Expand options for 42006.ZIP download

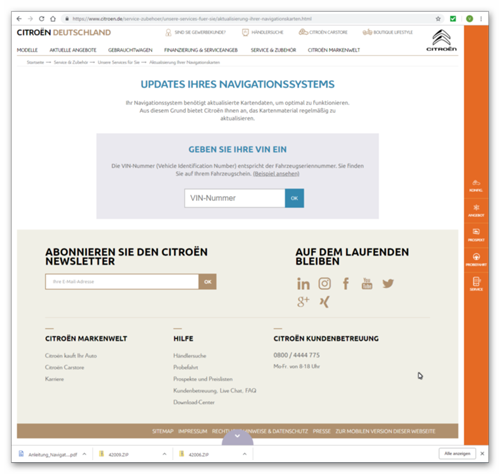tap(245, 454)
